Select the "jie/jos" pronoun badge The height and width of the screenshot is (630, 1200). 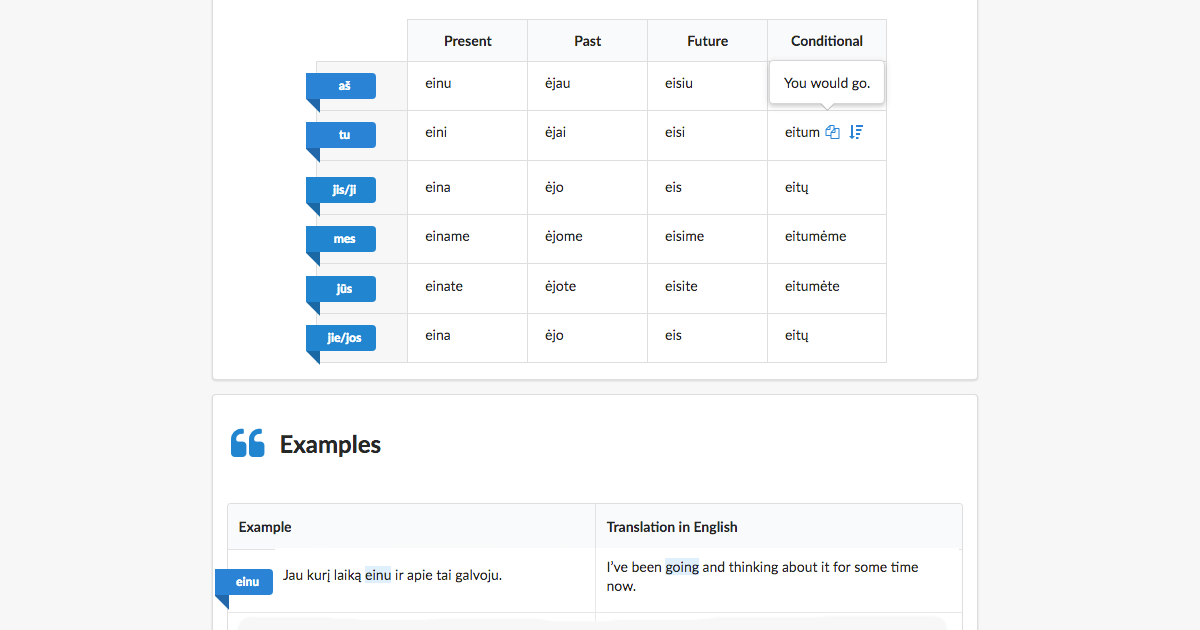point(341,337)
